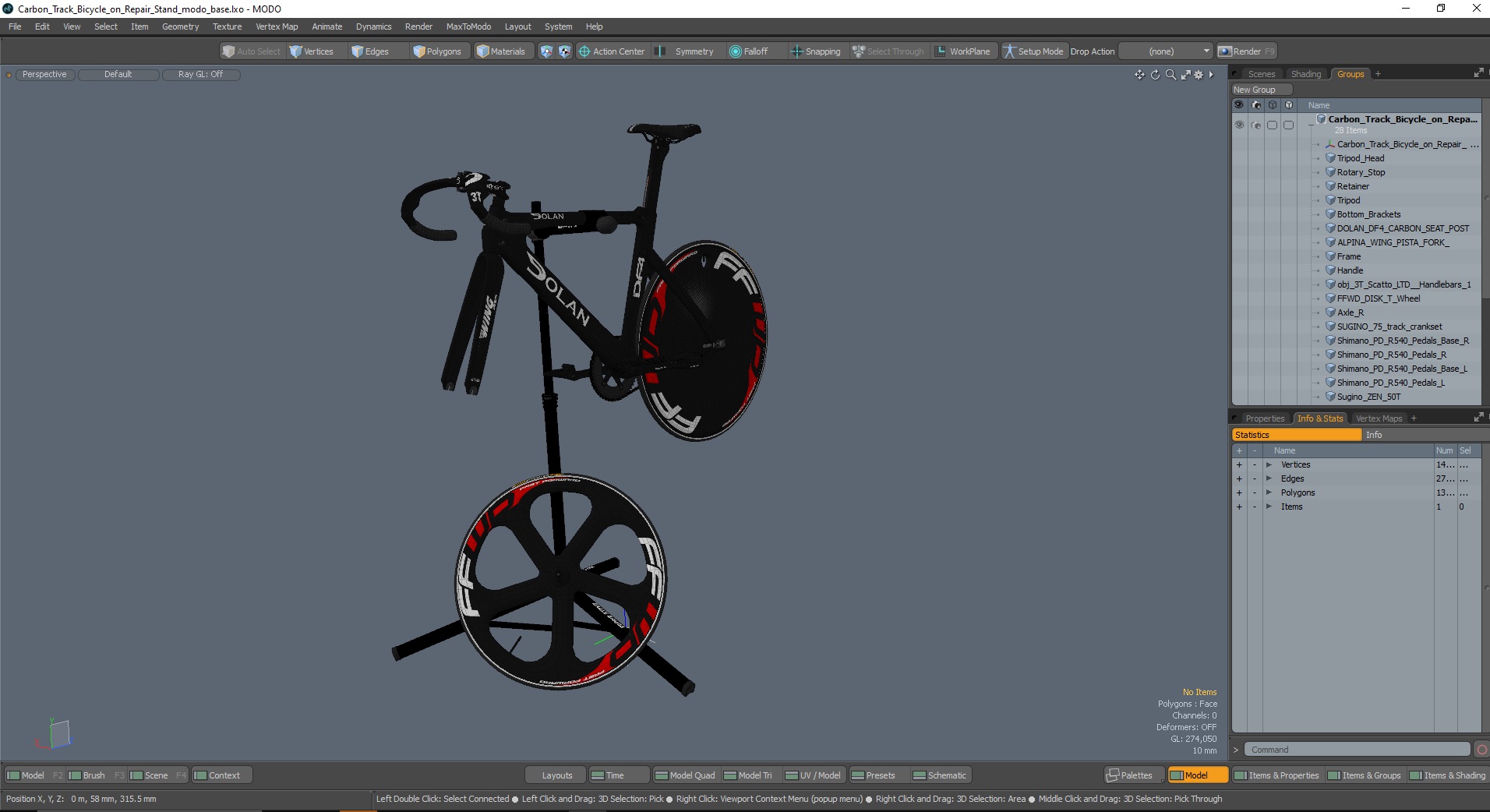Click the camera render column header
Viewport: 1490px width, 812px height.
pos(1256,104)
